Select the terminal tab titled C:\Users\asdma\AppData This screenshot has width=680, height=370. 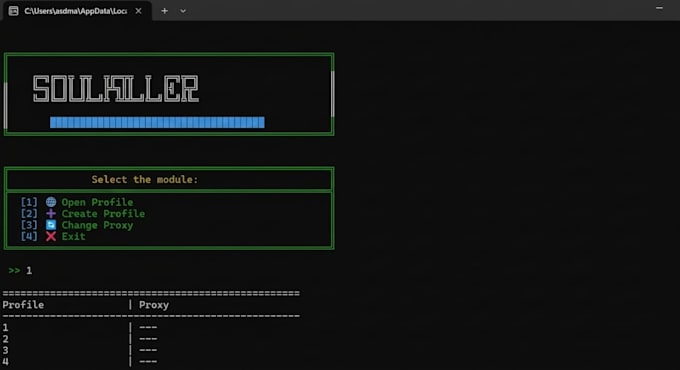tap(77, 11)
